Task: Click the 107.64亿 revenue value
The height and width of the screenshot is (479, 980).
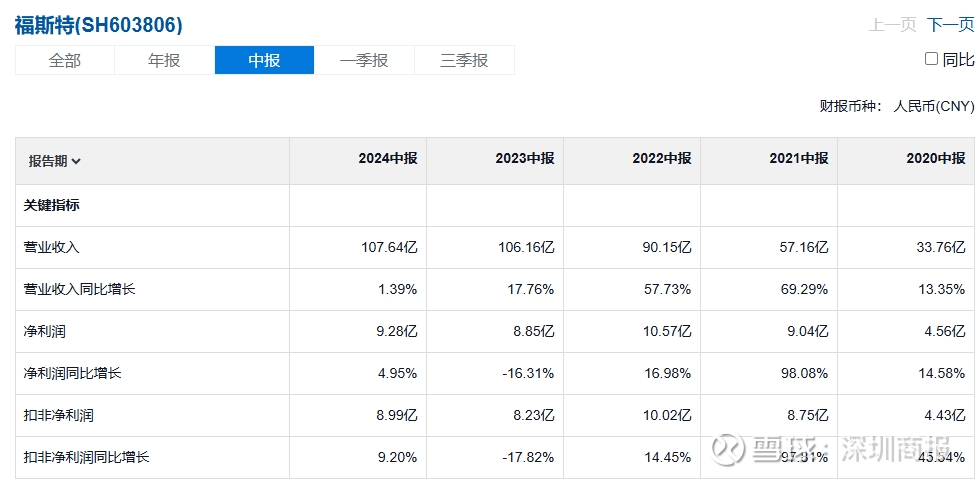Action: click(x=389, y=247)
